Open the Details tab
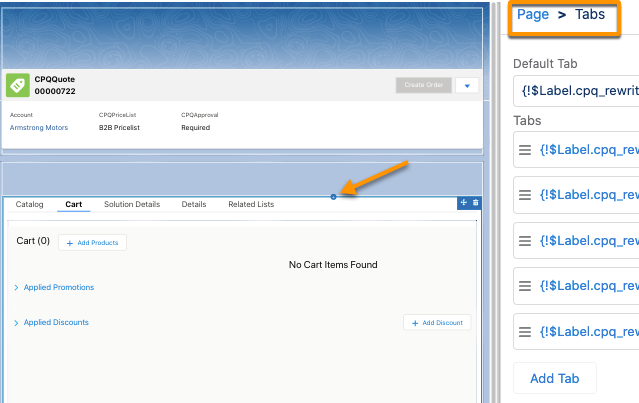639x403 pixels. pyautogui.click(x=194, y=204)
